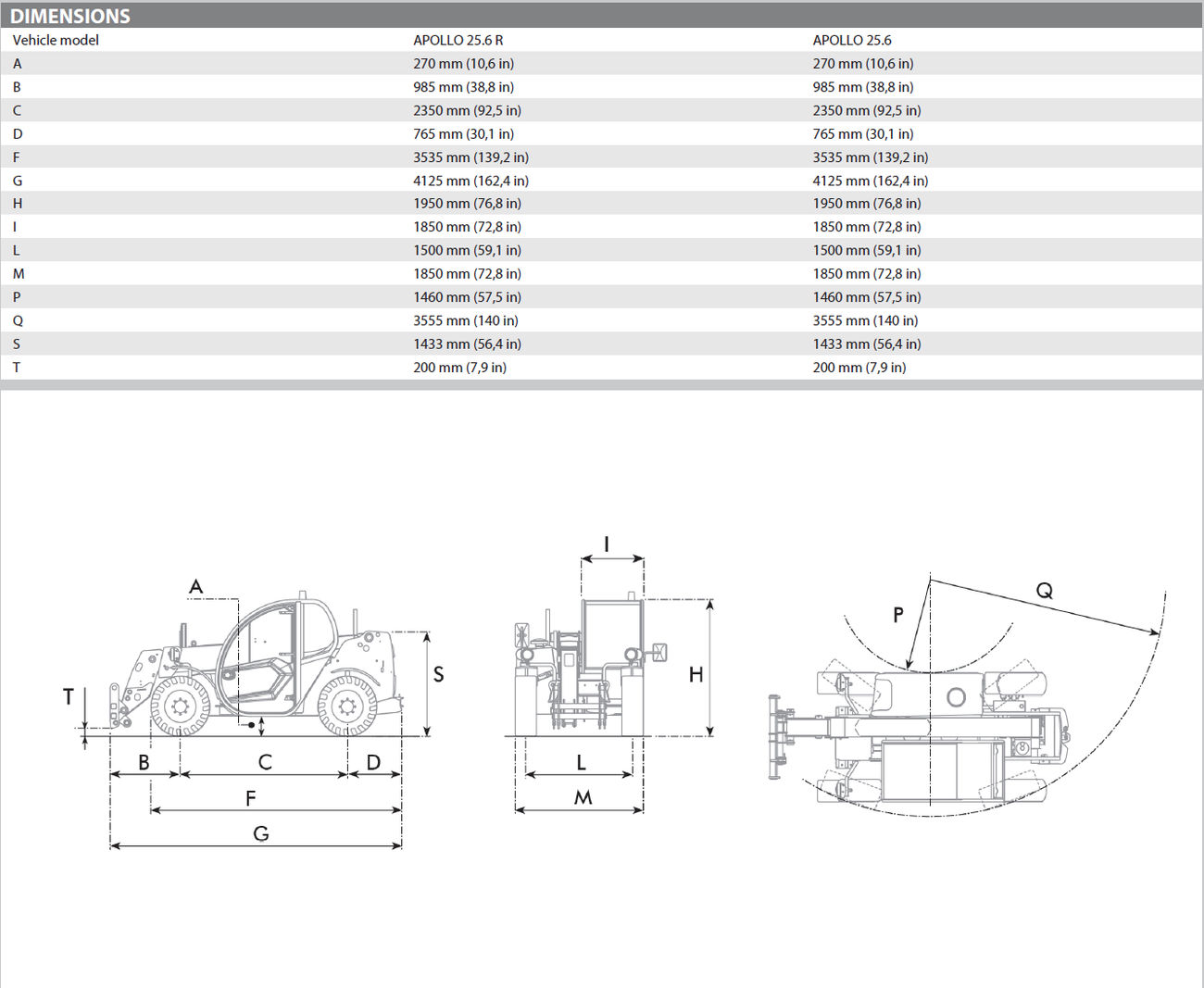This screenshot has width=1204, height=988.
Task: Select row label B in the table
Action: tap(17, 87)
